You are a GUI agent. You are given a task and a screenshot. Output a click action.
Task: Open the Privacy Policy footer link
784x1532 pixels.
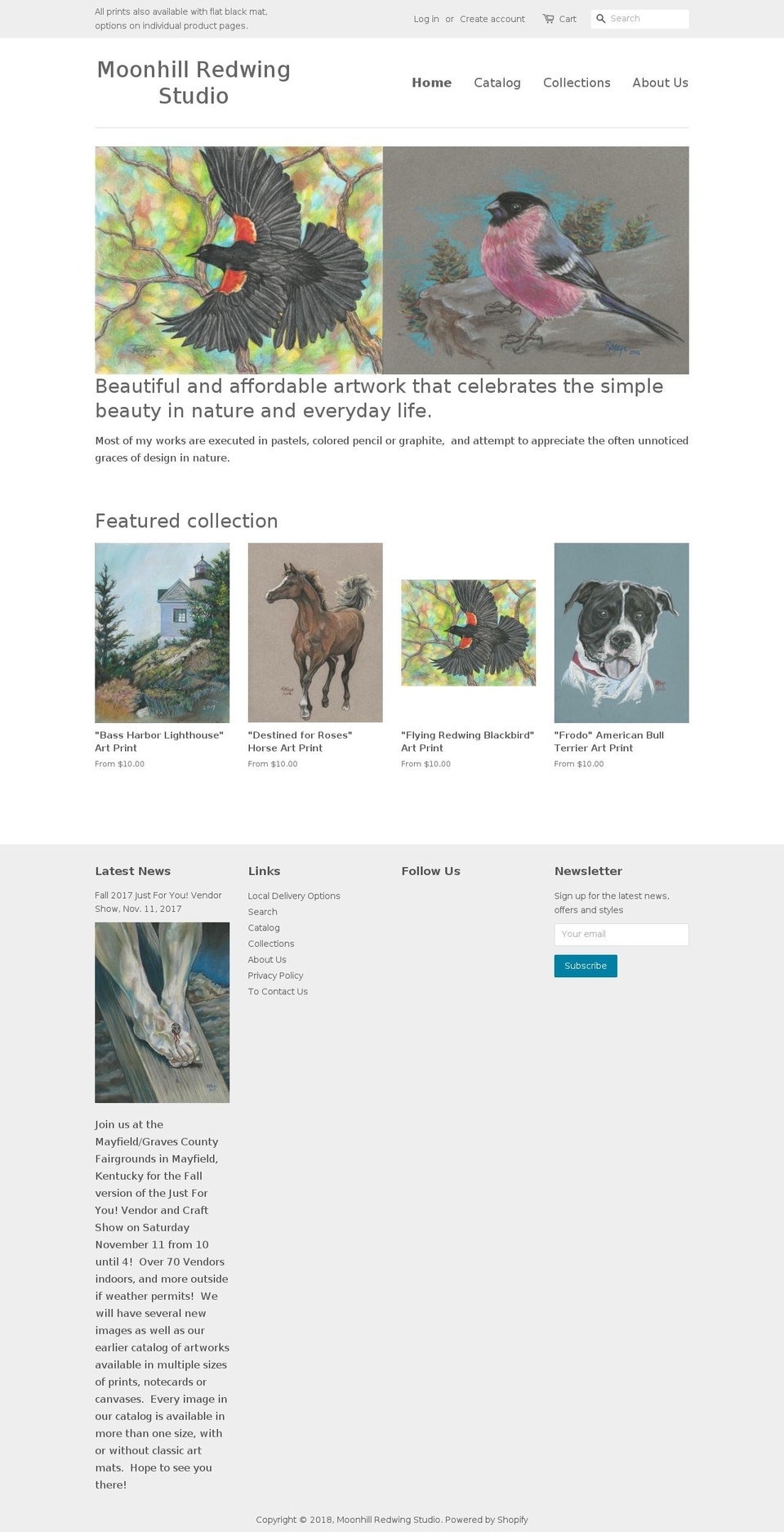276,976
